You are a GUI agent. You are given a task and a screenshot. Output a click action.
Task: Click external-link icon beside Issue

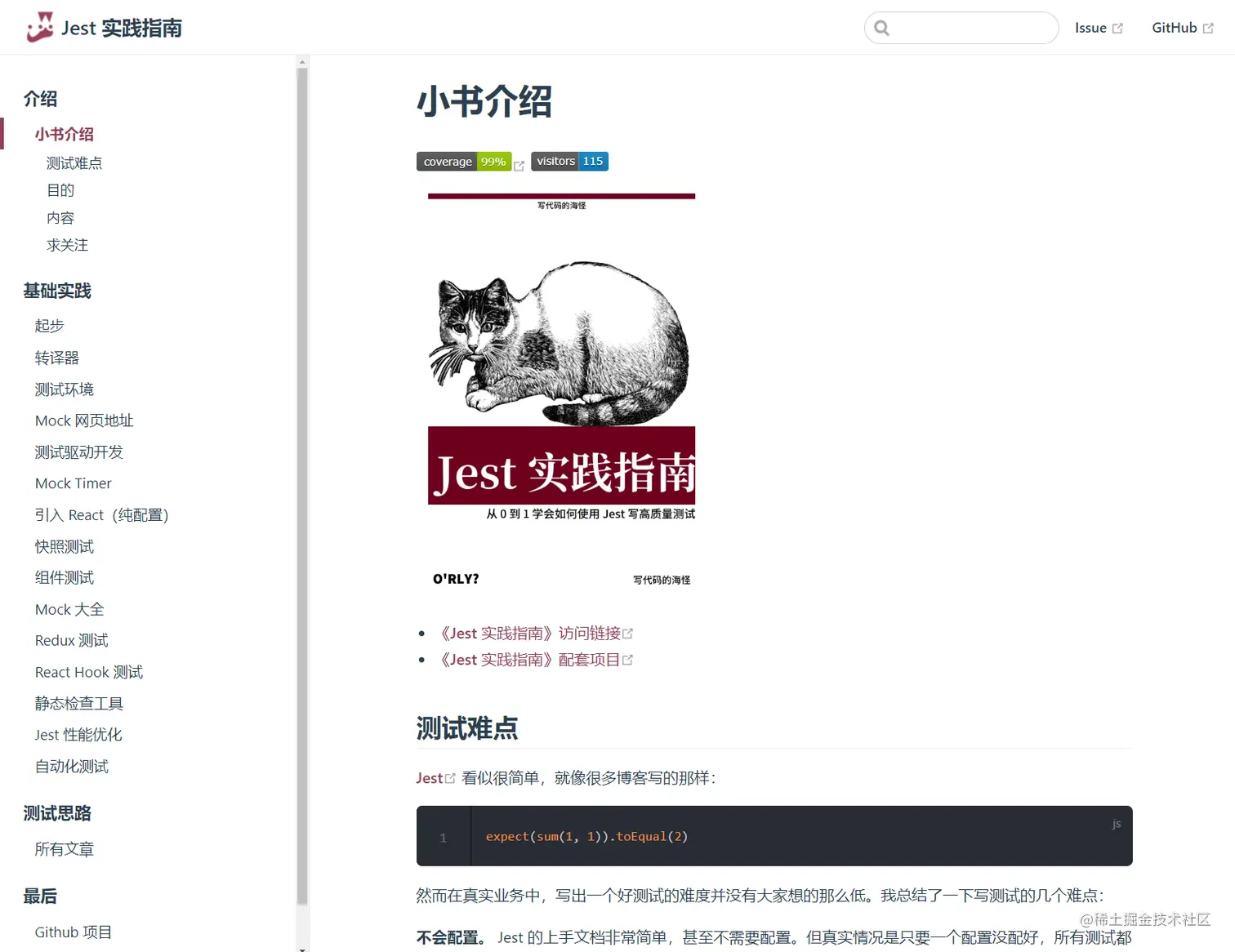tap(1118, 29)
